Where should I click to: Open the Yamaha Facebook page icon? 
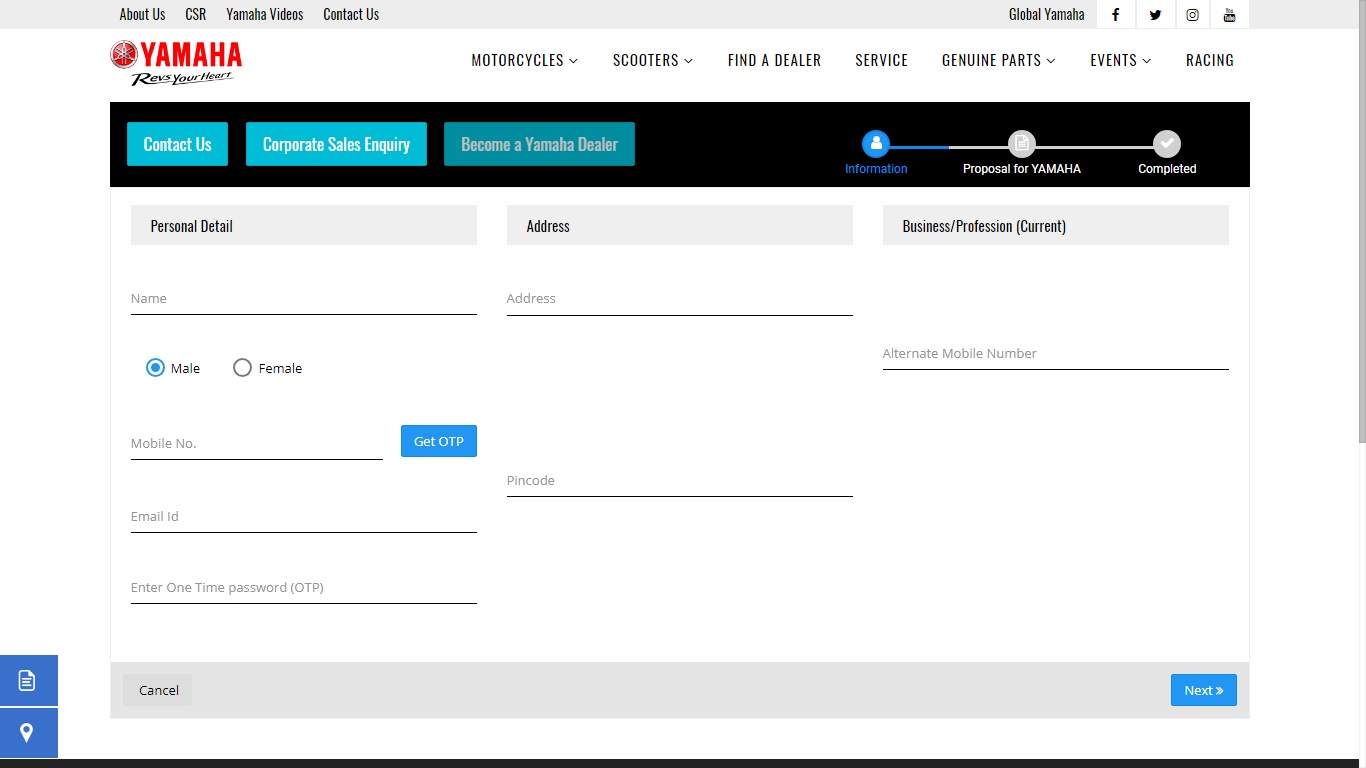(1115, 14)
